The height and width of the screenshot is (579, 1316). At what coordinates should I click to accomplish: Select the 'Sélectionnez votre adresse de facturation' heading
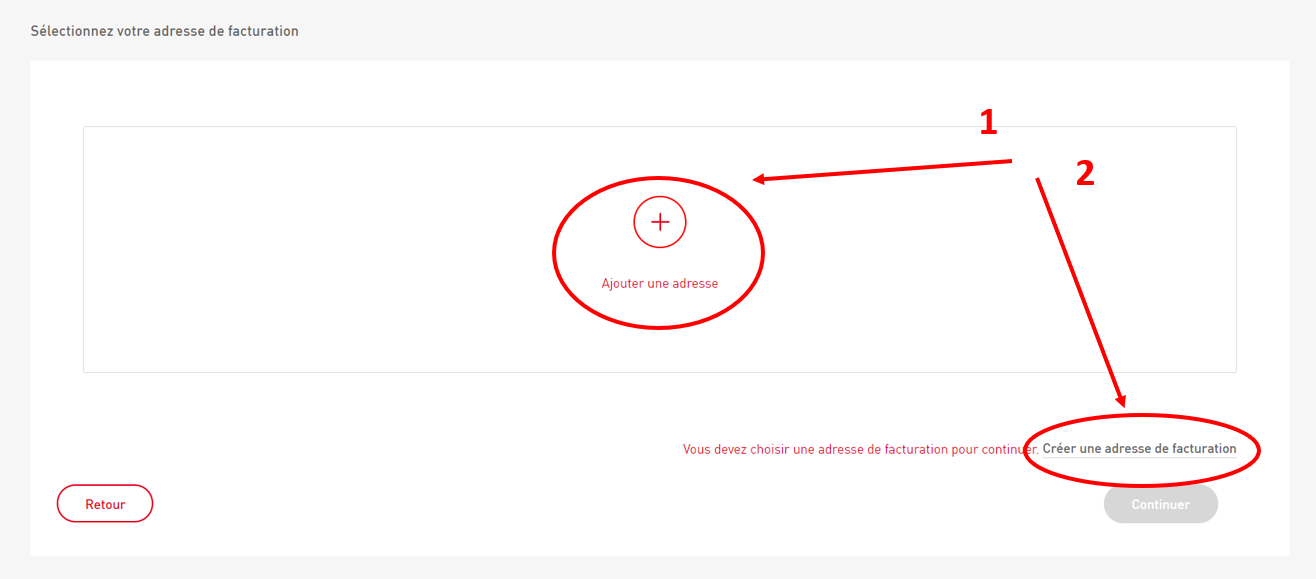[x=165, y=31]
